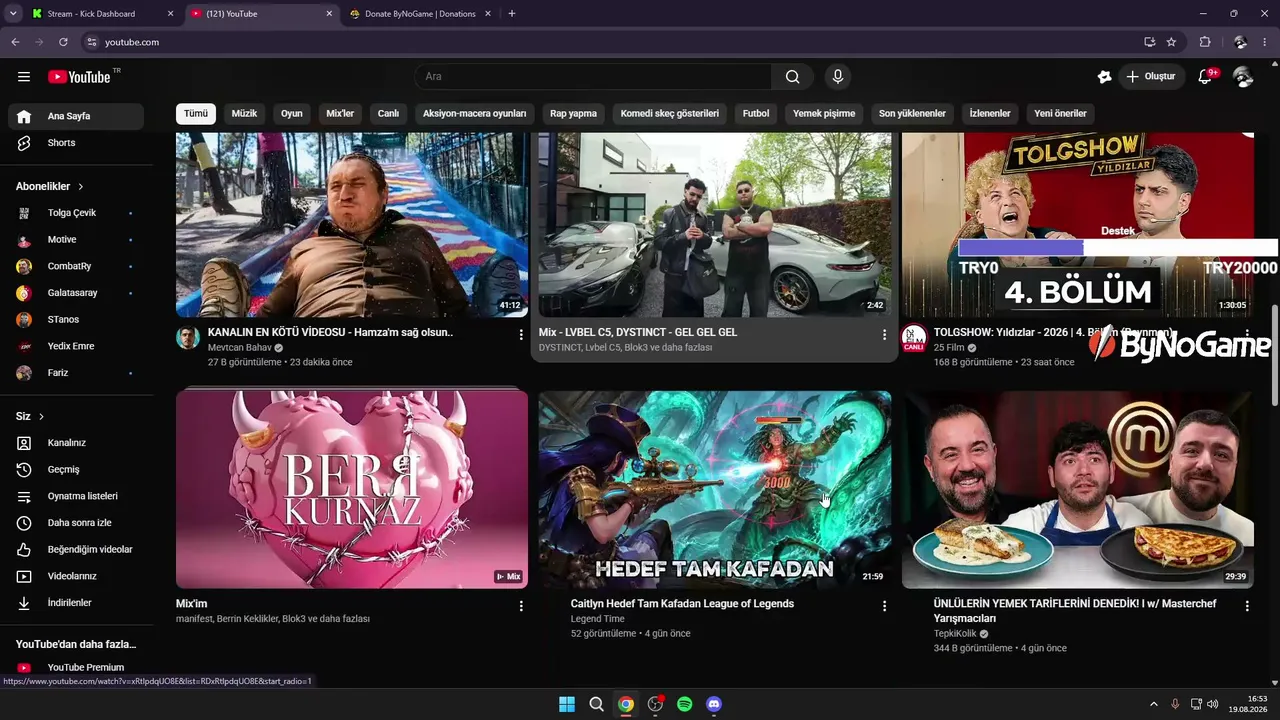Click the browser address bar

pos(610,42)
